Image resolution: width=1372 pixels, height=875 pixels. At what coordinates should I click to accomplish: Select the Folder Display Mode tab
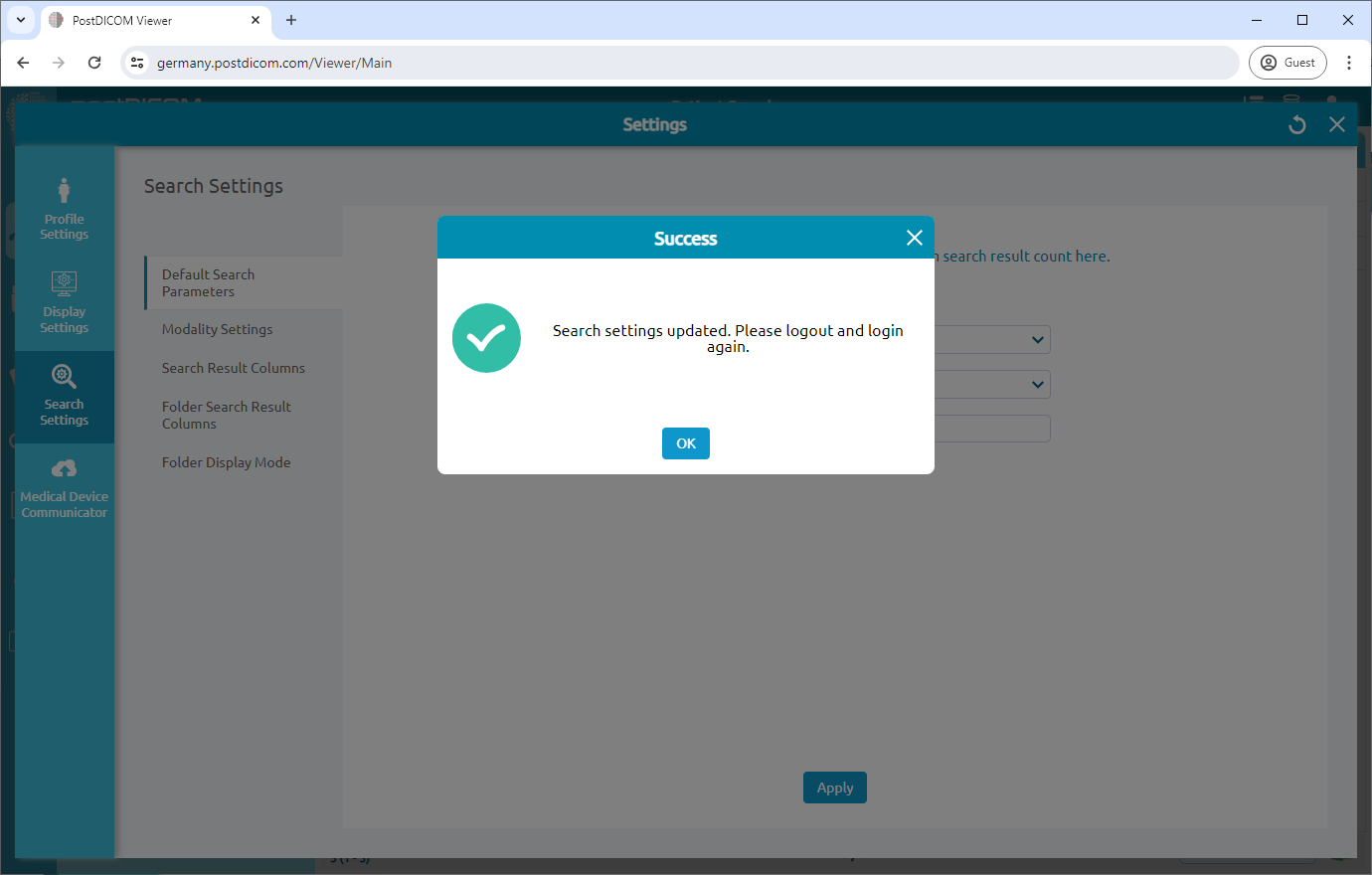[226, 461]
